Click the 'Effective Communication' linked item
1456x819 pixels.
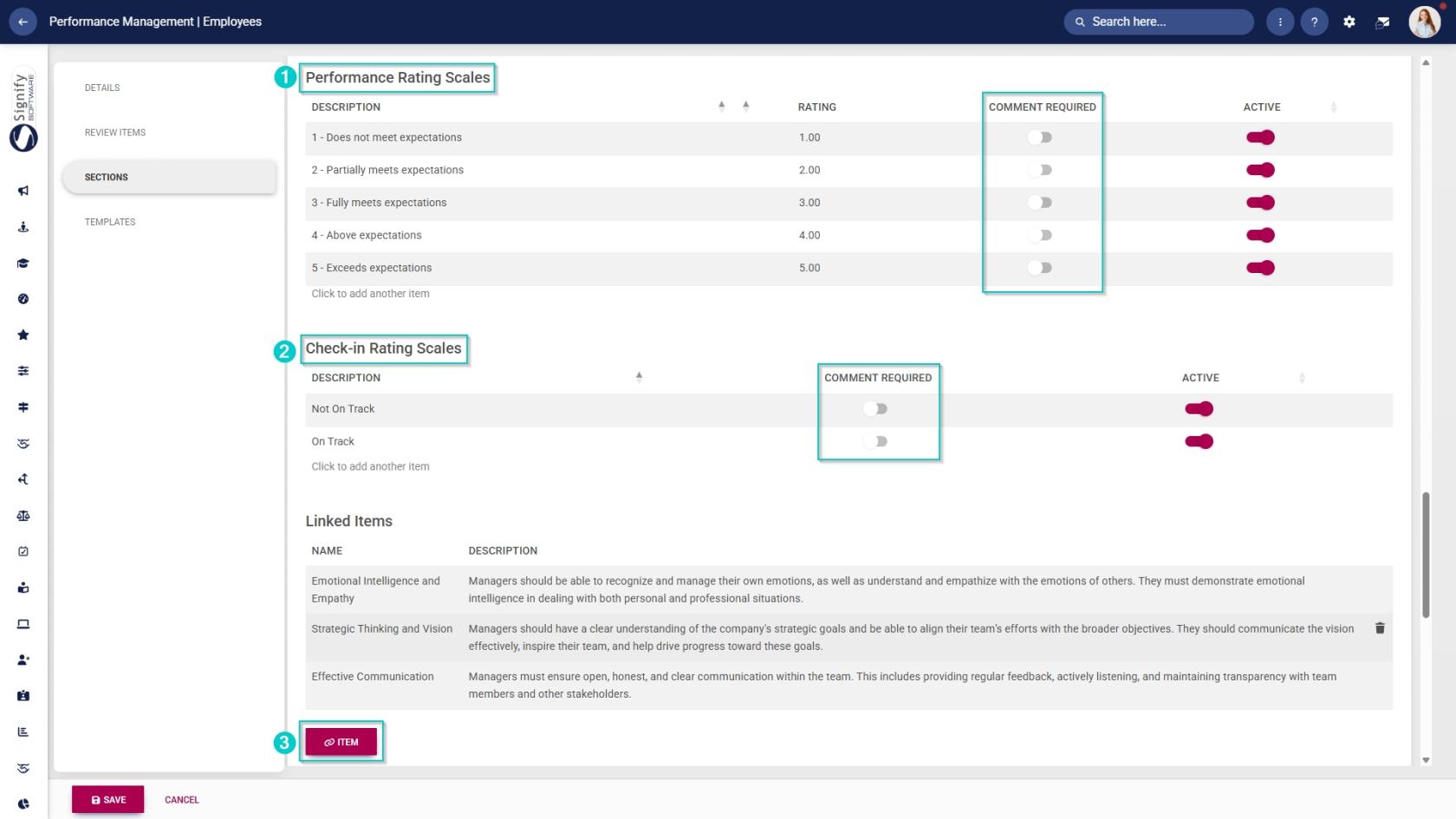pyautogui.click(x=373, y=677)
